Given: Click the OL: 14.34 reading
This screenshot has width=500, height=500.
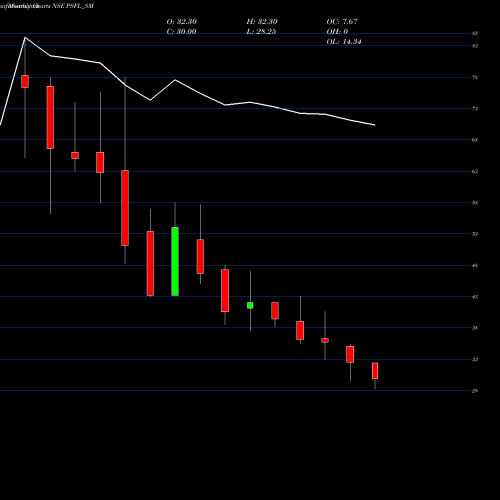Looking at the screenshot, I should coord(344,42).
